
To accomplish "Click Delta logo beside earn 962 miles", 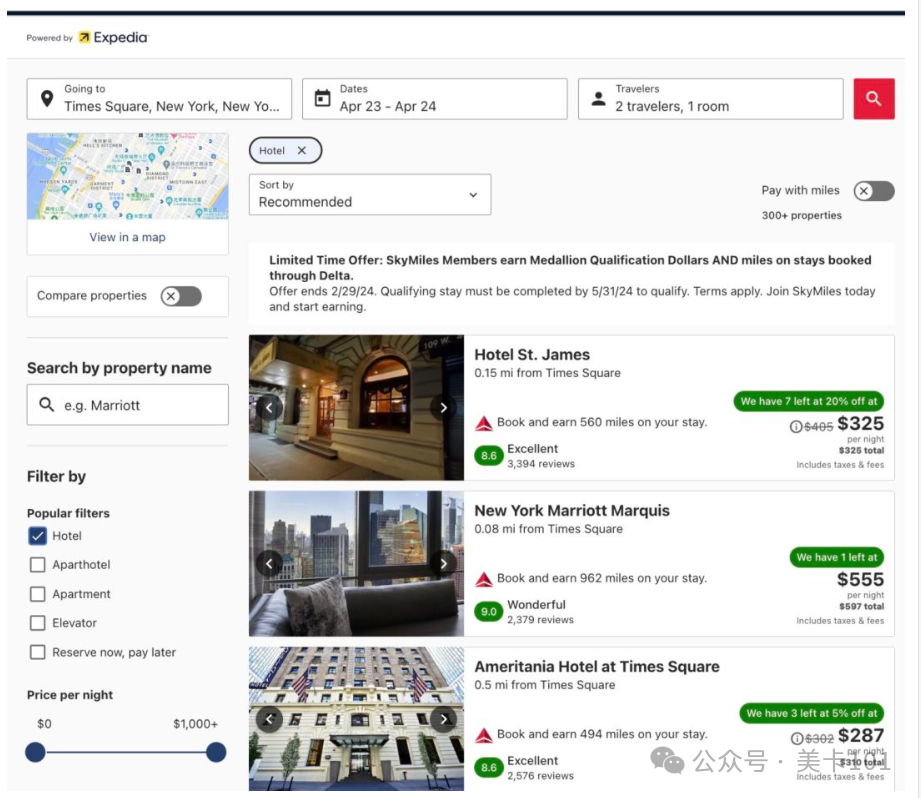I will (483, 579).
